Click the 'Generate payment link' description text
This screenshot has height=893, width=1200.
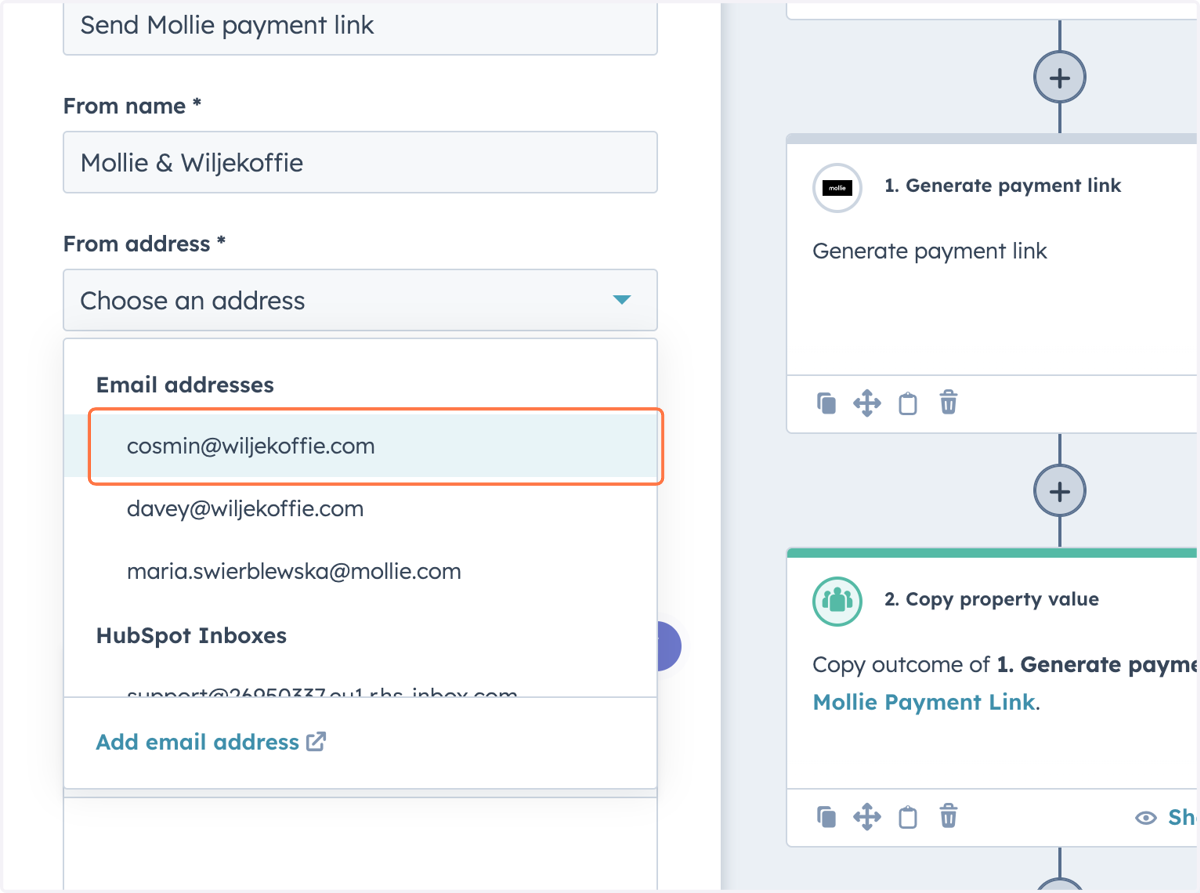pyautogui.click(x=930, y=251)
